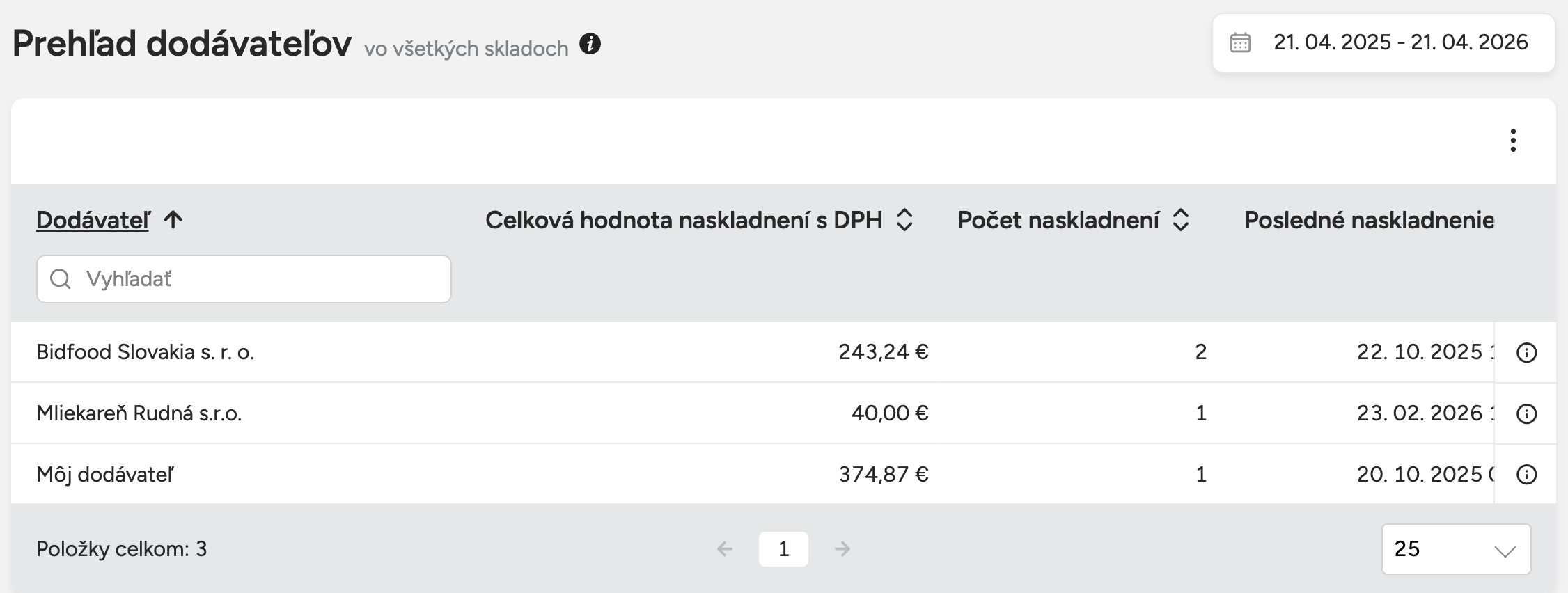
Task: Sort by Počet naskladnení column
Action: [1180, 220]
